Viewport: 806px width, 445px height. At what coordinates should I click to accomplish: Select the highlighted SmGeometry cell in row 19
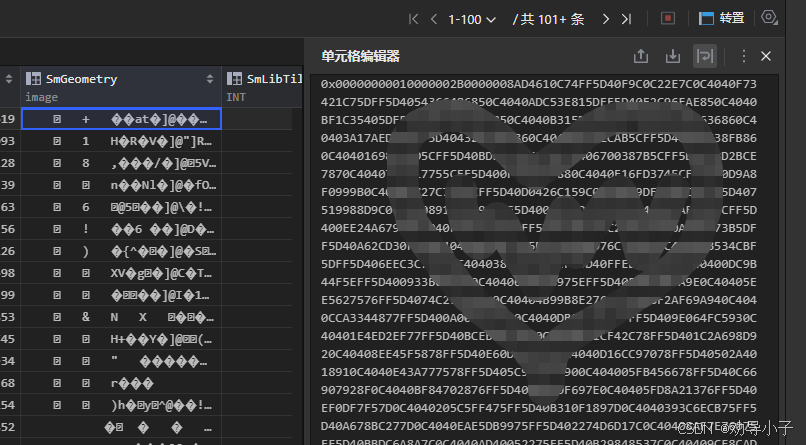(121, 119)
